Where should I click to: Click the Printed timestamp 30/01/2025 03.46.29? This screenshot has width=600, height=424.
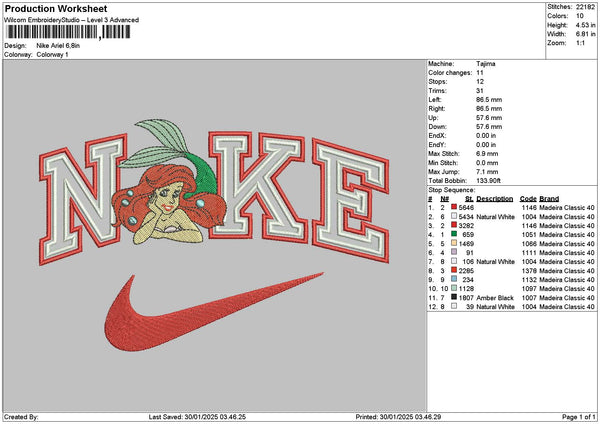coord(410,417)
